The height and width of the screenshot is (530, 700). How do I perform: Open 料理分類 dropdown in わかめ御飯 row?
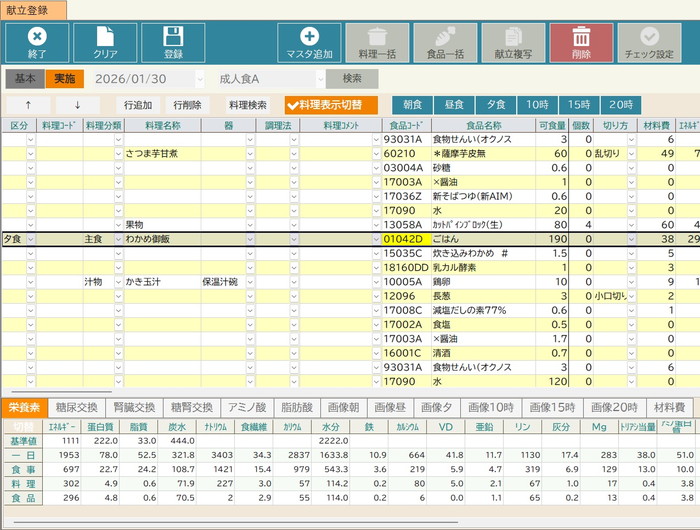click(x=118, y=239)
